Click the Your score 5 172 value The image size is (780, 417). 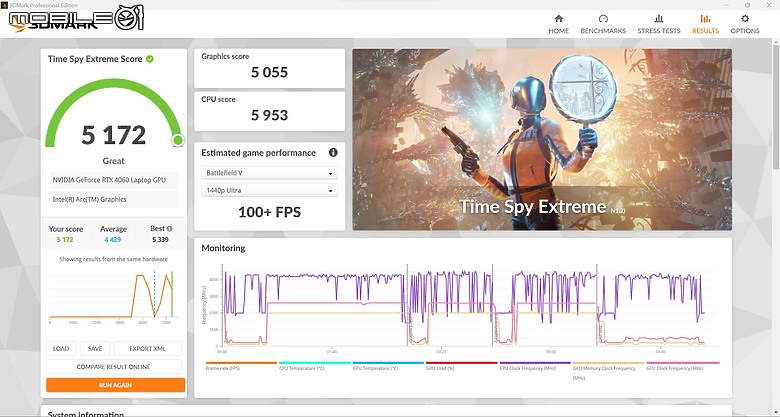click(x=65, y=239)
